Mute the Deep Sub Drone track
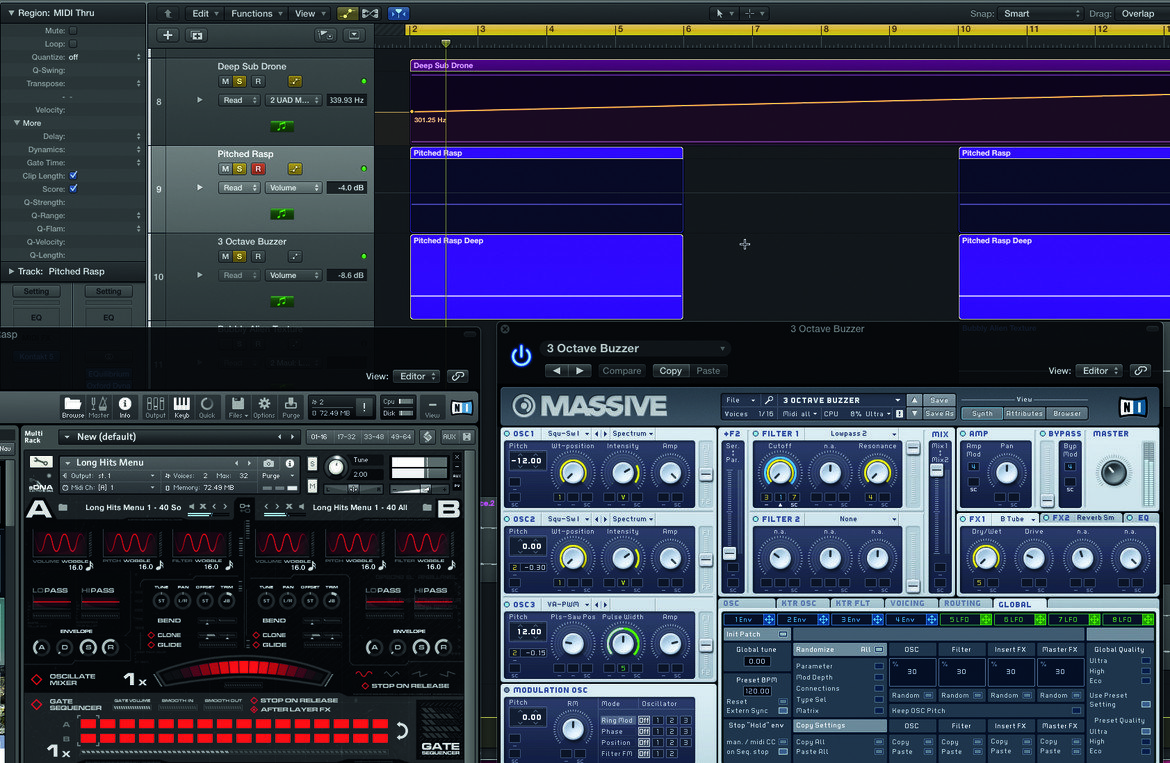Image resolution: width=1170 pixels, height=763 pixels. tap(225, 81)
